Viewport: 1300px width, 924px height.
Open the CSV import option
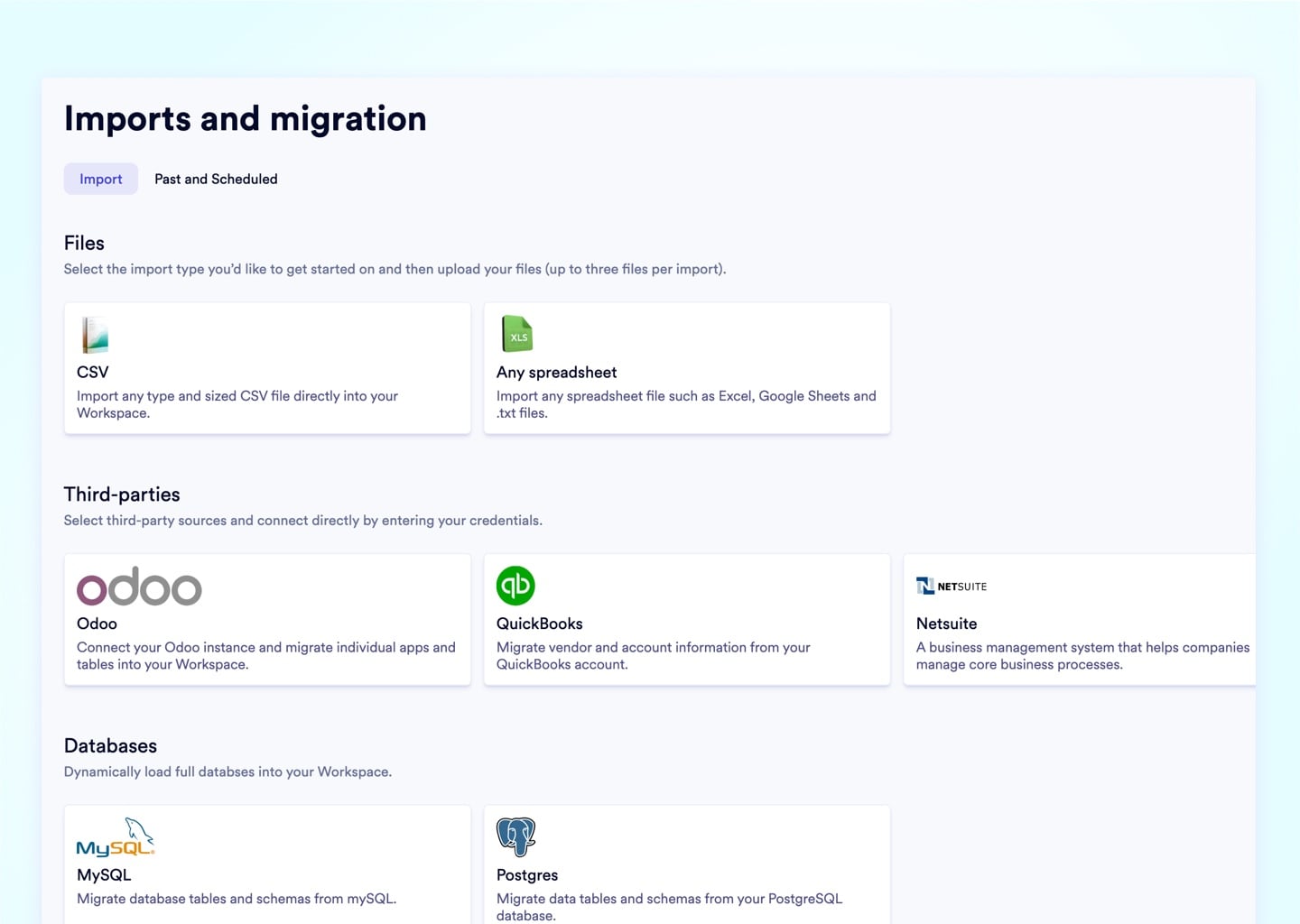coord(267,368)
